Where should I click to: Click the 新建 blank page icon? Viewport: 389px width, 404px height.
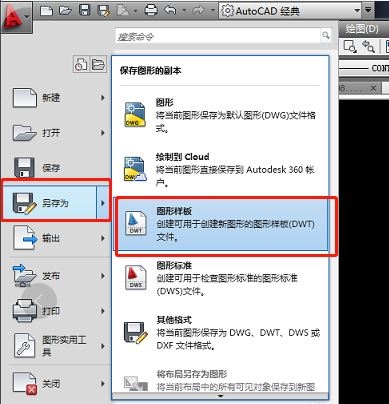(24, 97)
